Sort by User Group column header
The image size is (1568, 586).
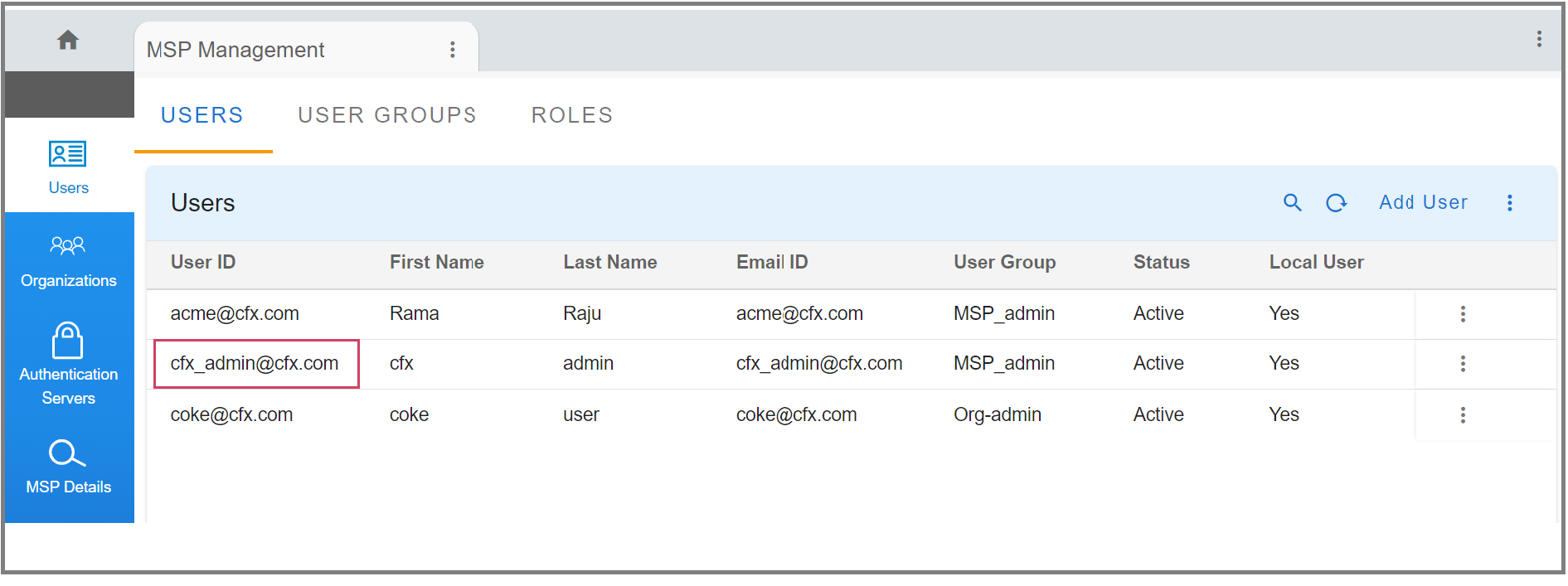pos(1004,262)
